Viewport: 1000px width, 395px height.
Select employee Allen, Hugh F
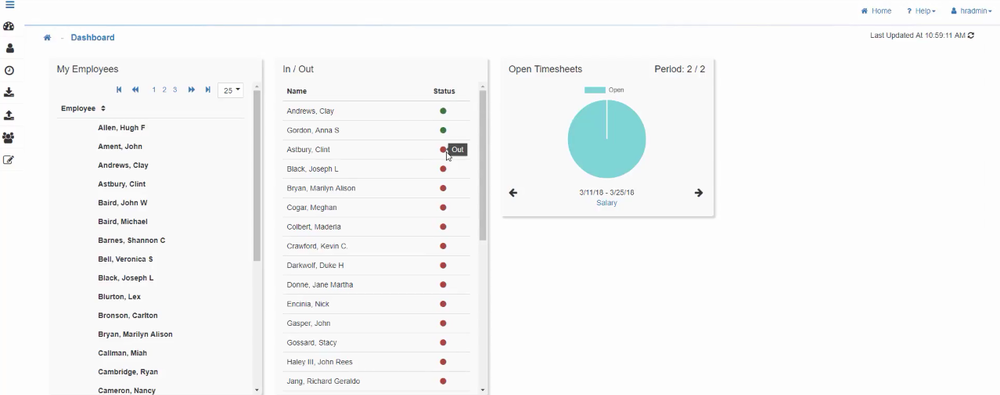(x=121, y=128)
